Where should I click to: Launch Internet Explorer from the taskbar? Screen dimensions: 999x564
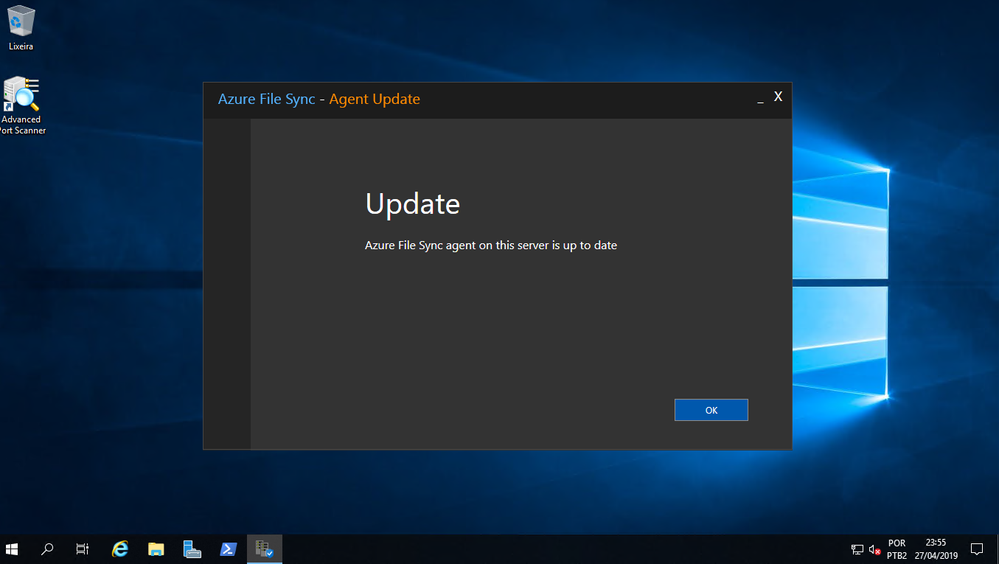pos(120,549)
